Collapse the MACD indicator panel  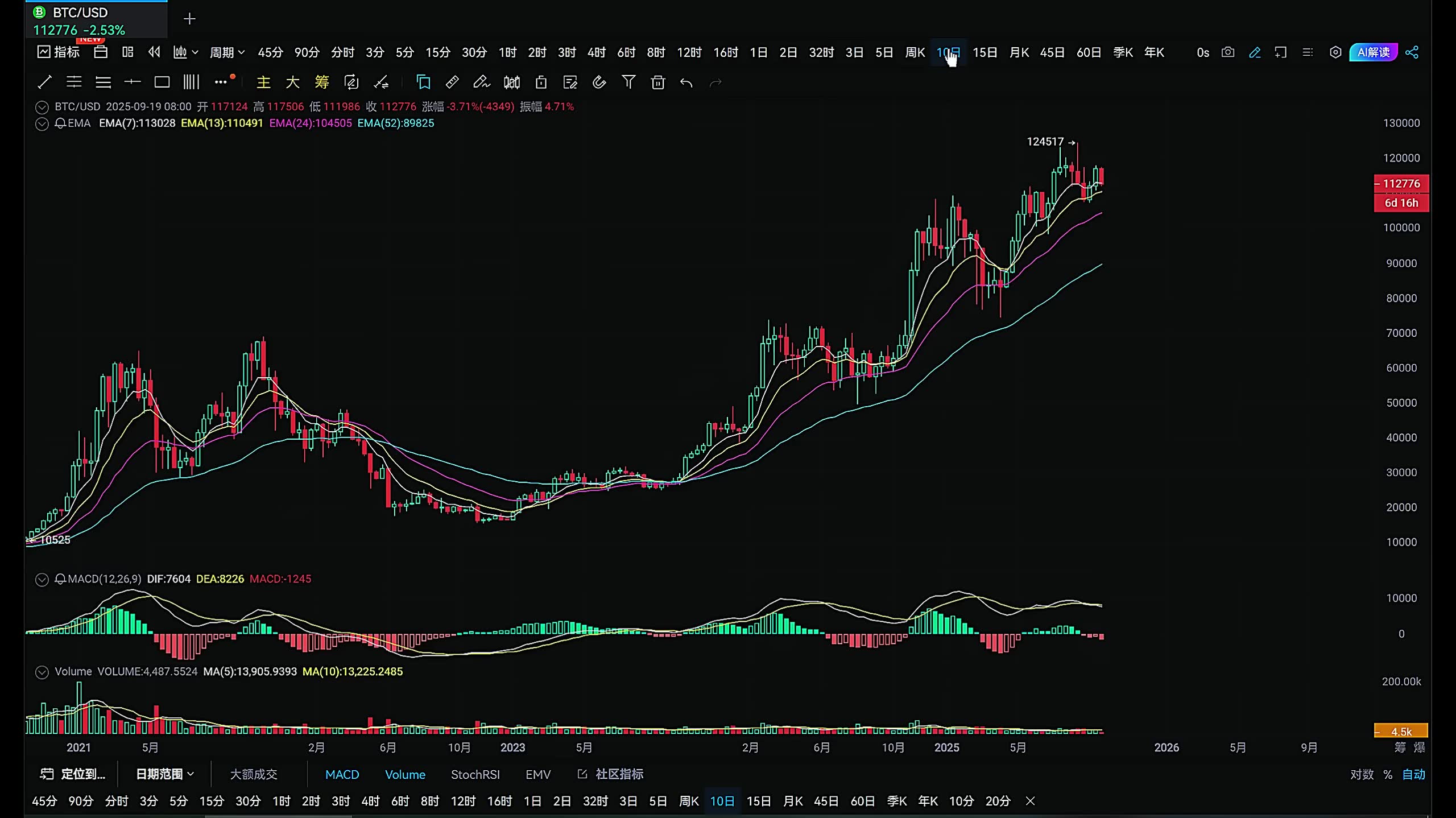(x=42, y=579)
